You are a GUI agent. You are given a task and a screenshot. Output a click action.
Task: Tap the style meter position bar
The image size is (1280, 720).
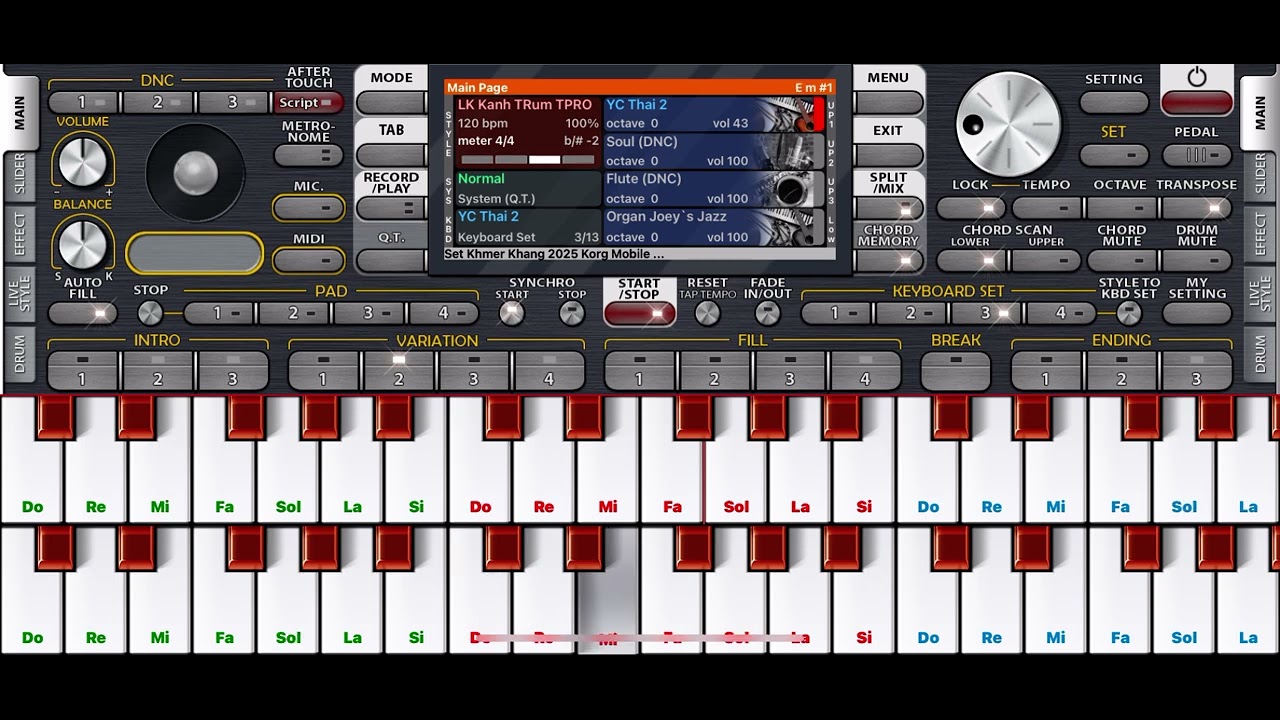pos(528,159)
